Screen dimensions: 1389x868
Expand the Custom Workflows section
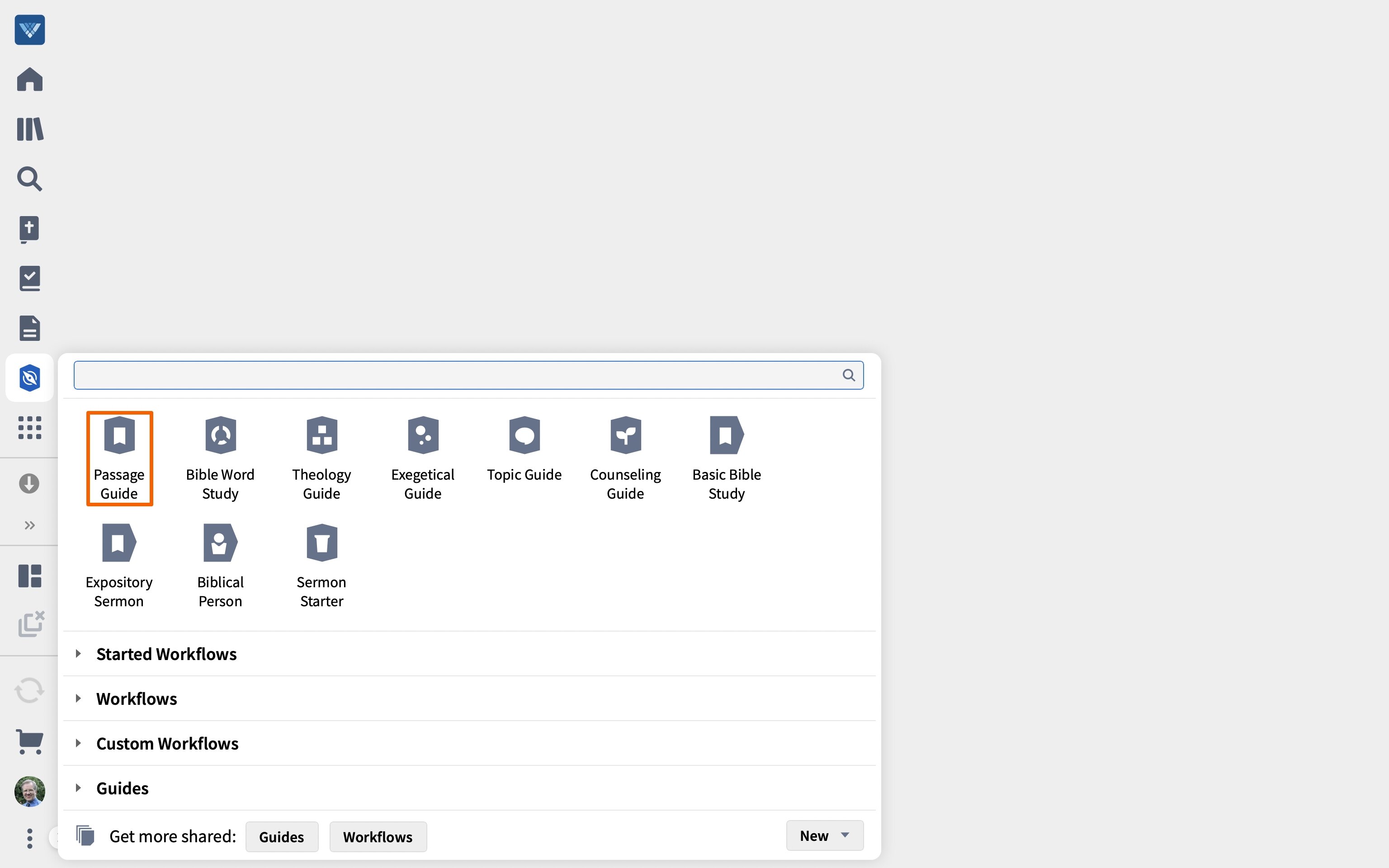pos(167,743)
